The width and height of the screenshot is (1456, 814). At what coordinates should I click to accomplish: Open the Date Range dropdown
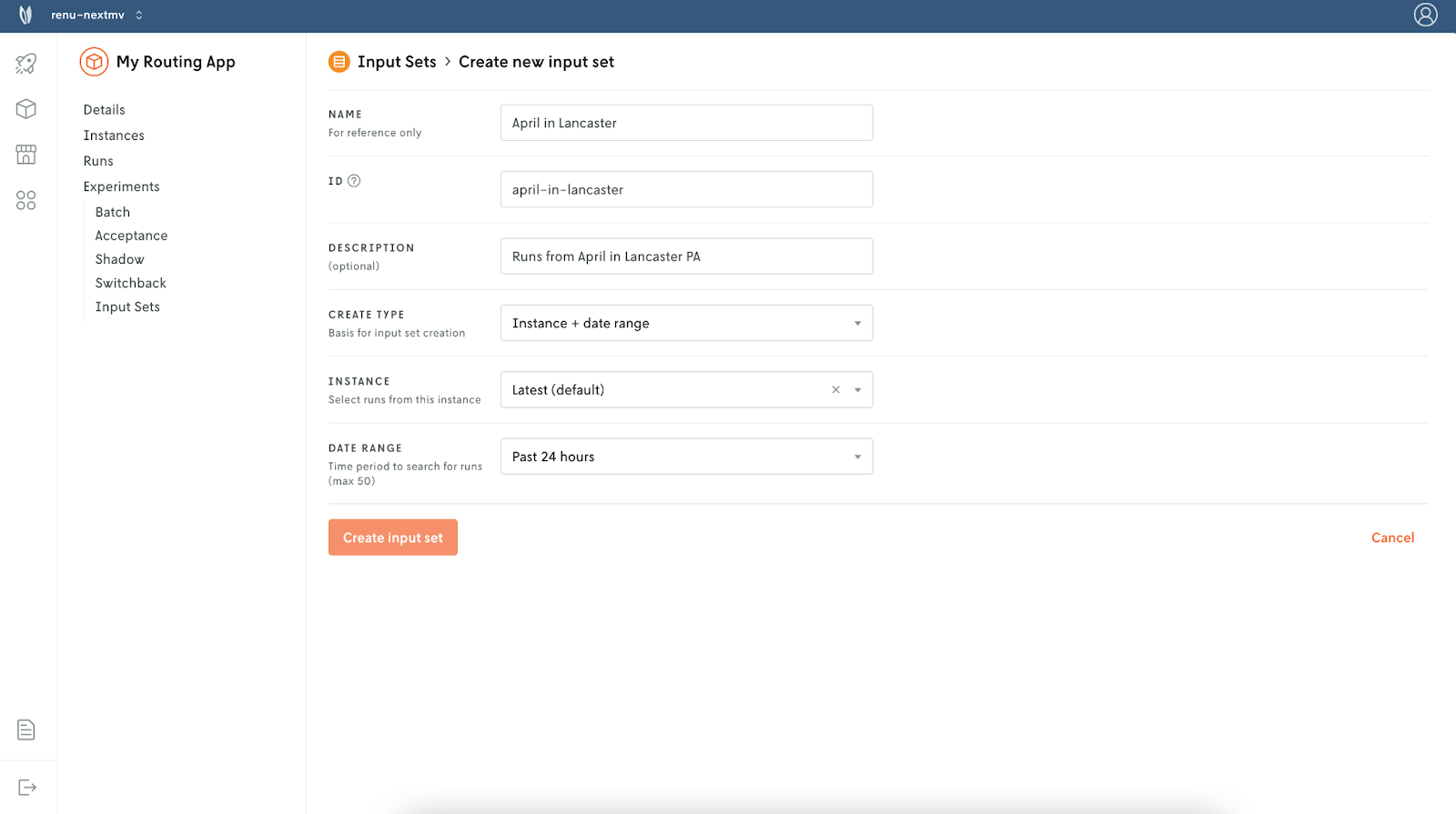[x=686, y=457]
